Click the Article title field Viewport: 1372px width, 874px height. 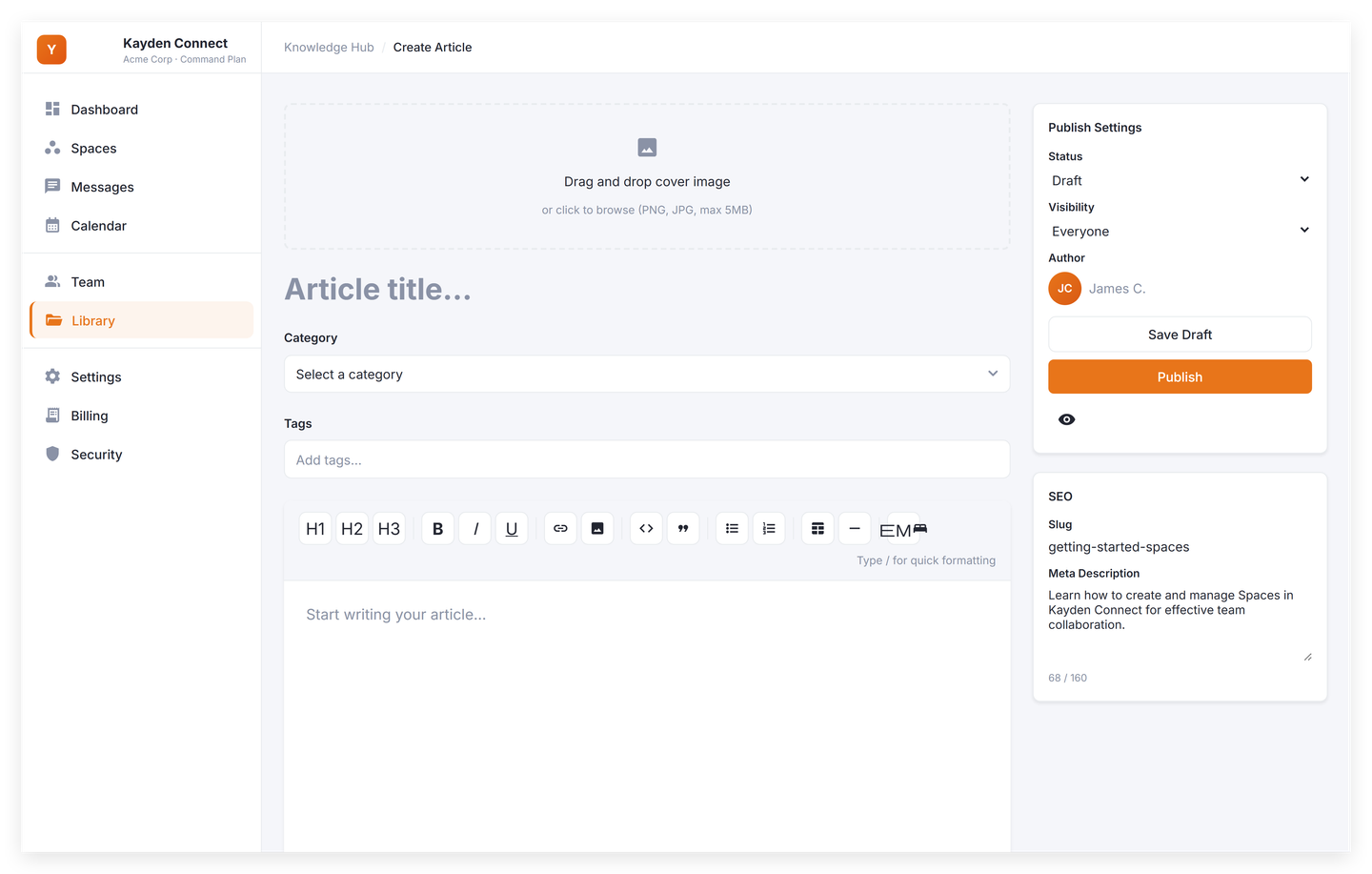tap(647, 289)
